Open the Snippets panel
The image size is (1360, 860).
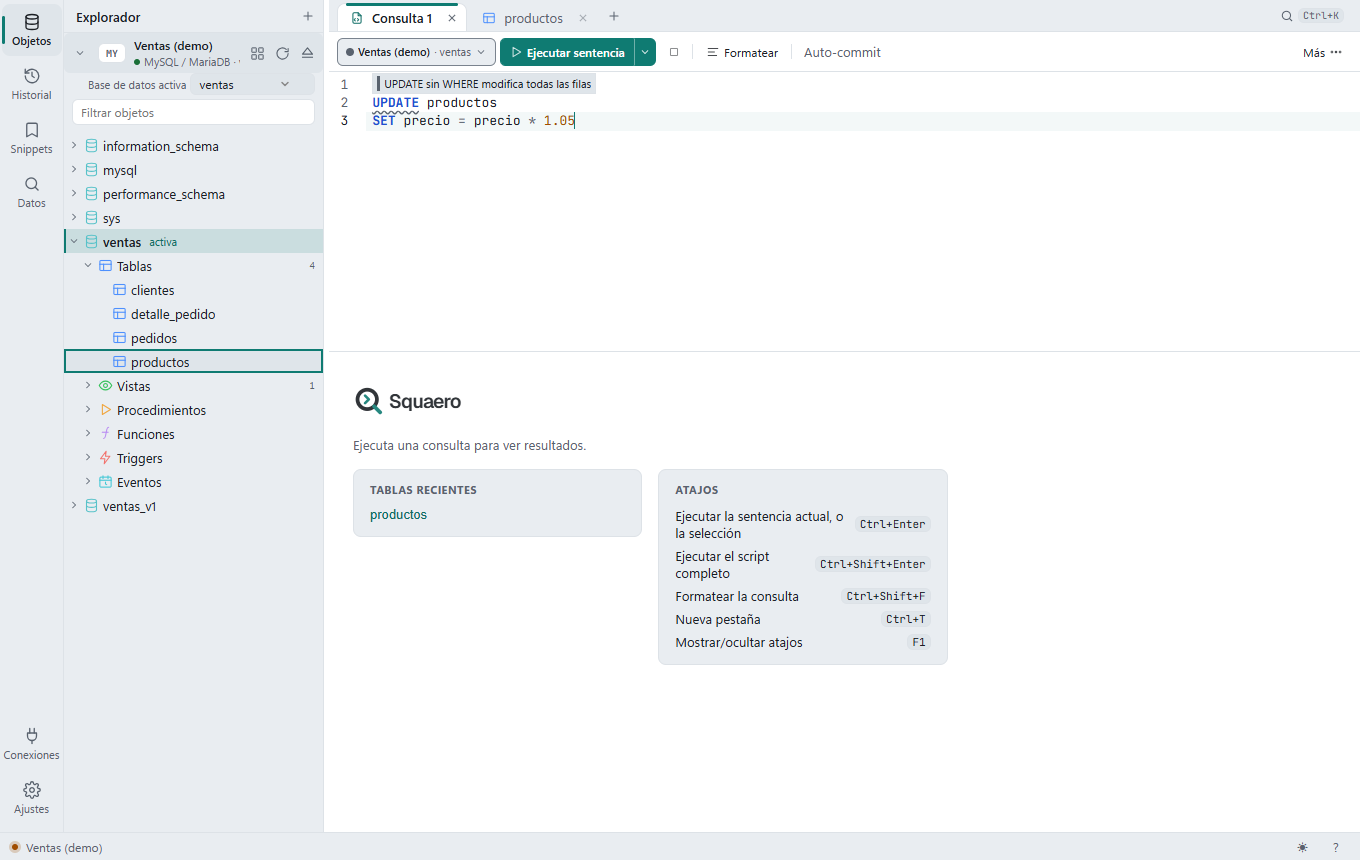click(32, 138)
